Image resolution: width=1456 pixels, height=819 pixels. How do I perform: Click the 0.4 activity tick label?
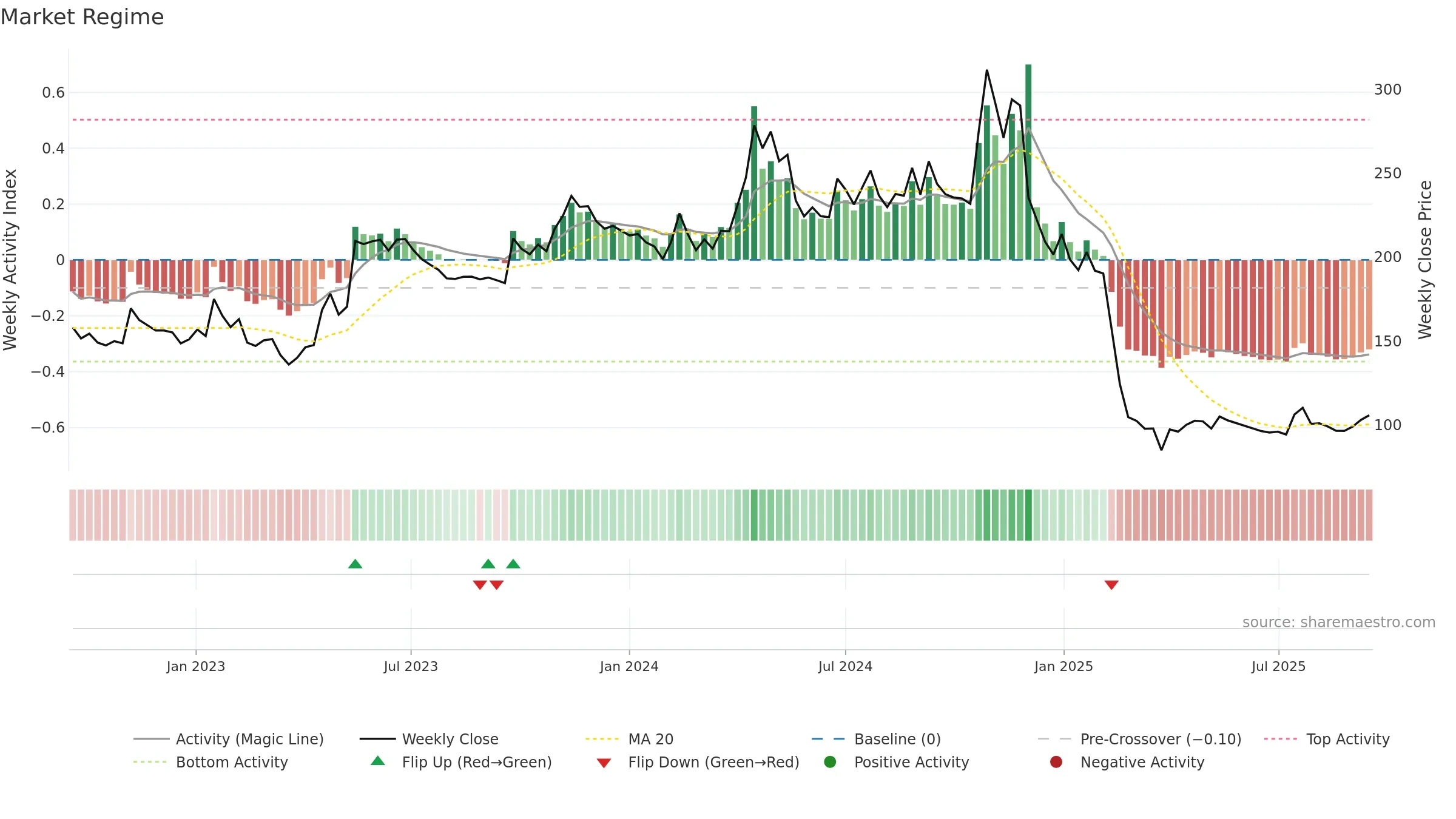53,149
